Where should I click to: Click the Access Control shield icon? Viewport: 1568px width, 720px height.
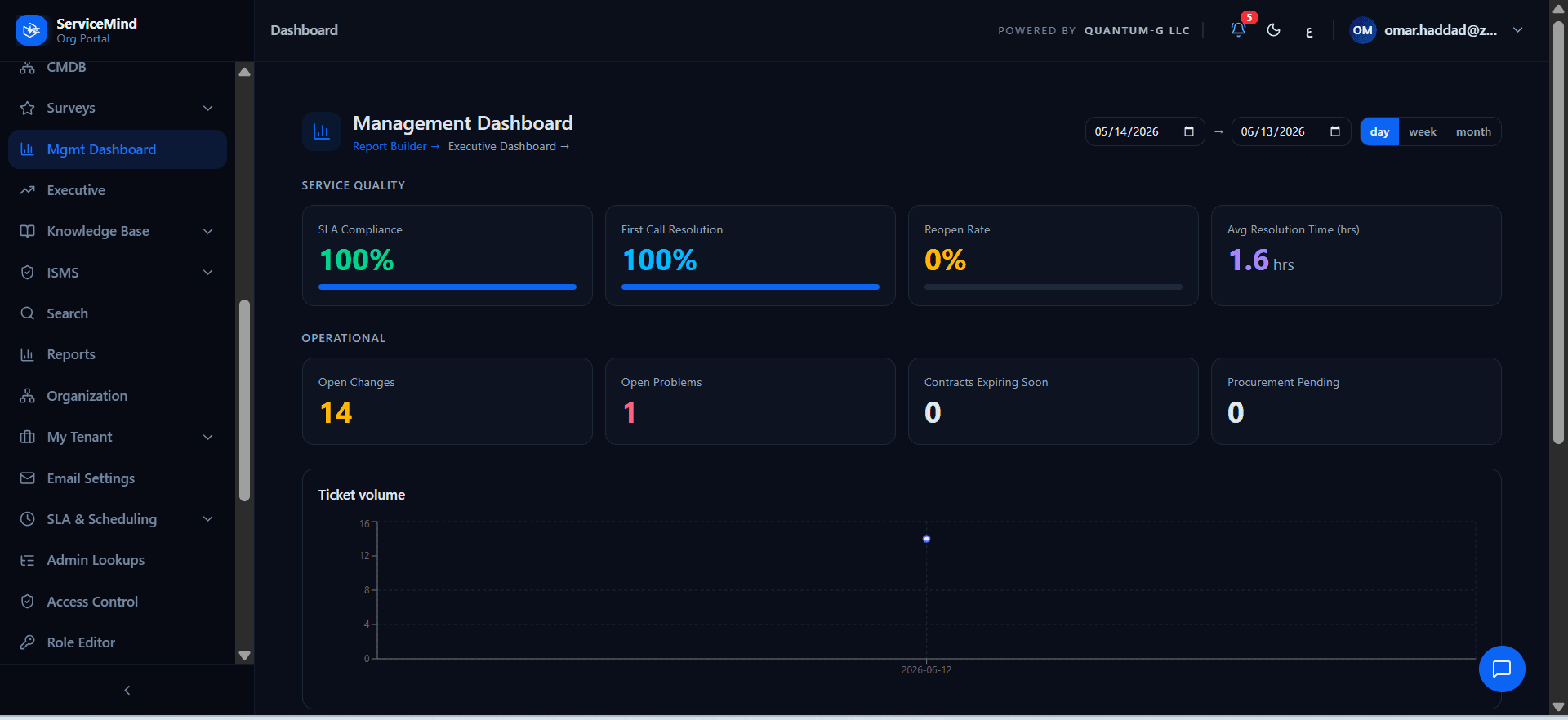click(28, 602)
